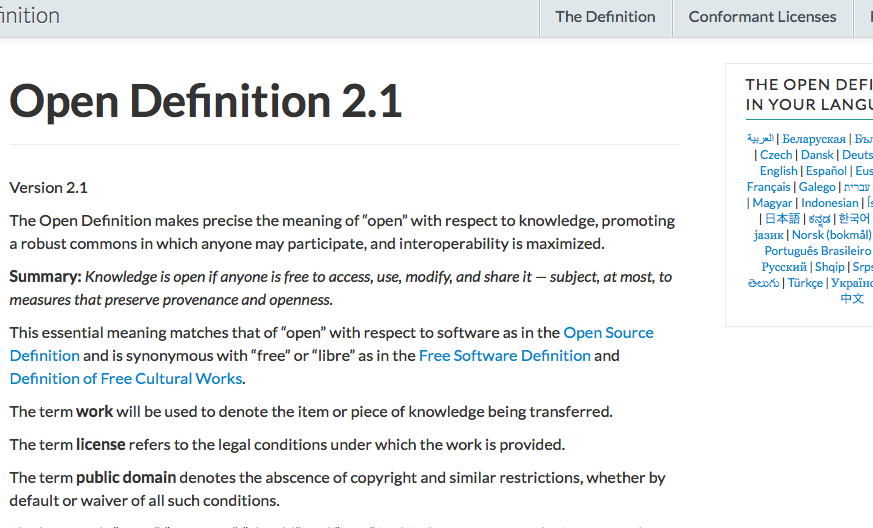Switch to Español translation
873x528 pixels.
[826, 171]
